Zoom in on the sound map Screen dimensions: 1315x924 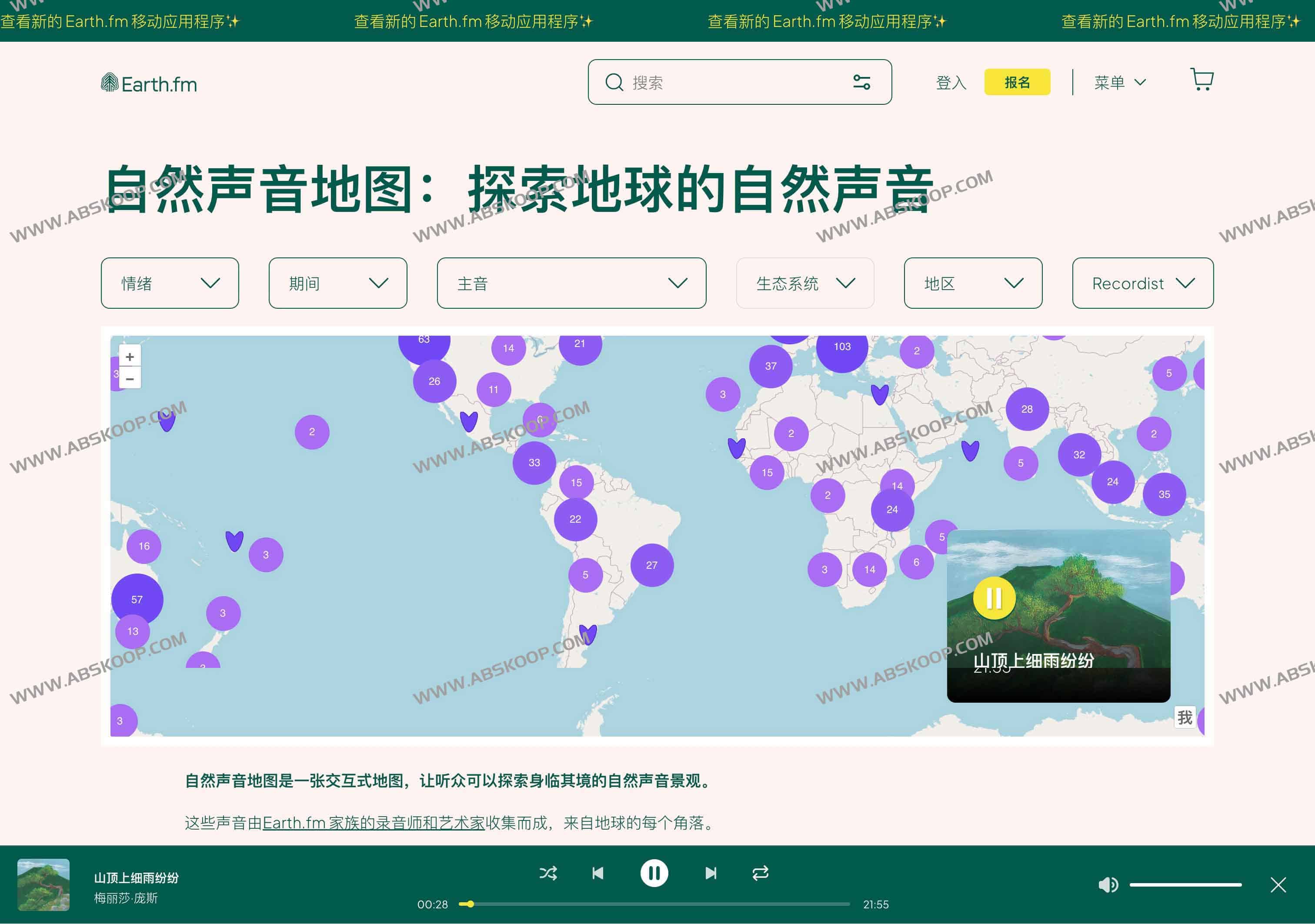pos(130,356)
